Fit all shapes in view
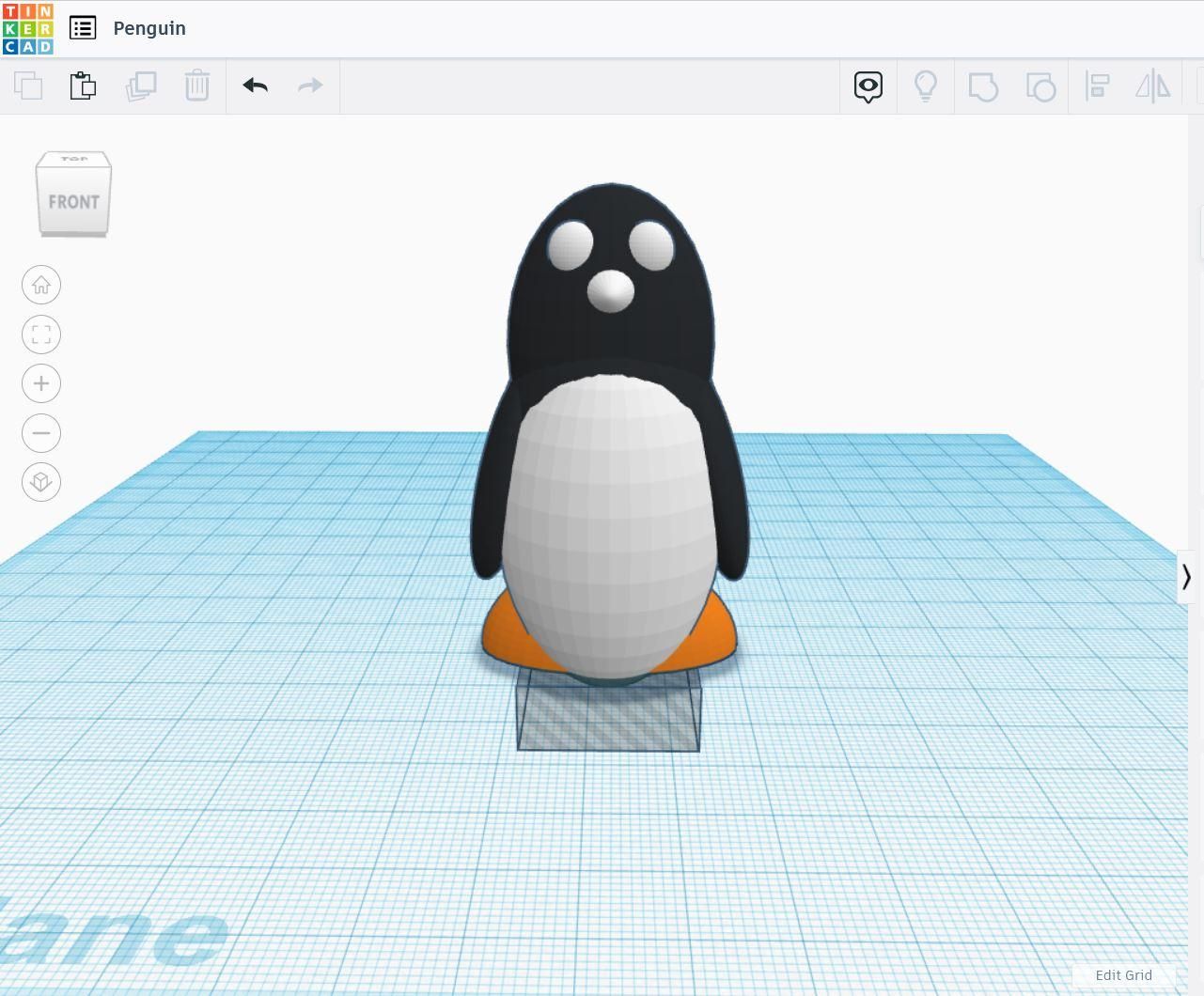The height and width of the screenshot is (996, 1204). pos(41,335)
